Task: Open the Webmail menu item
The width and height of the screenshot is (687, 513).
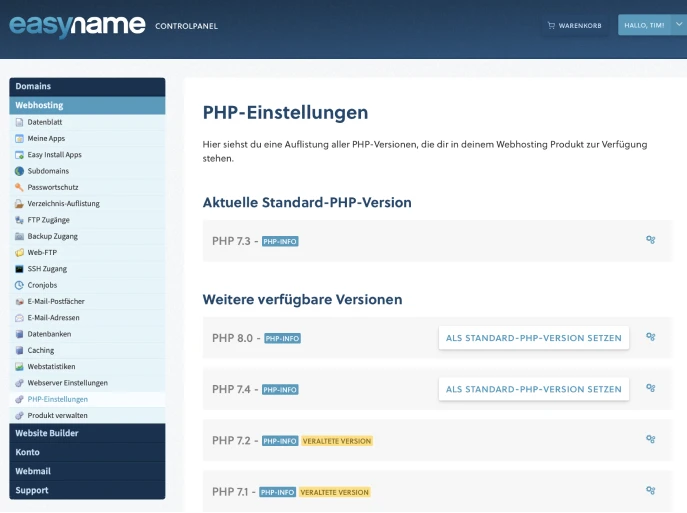Action: 87,471
